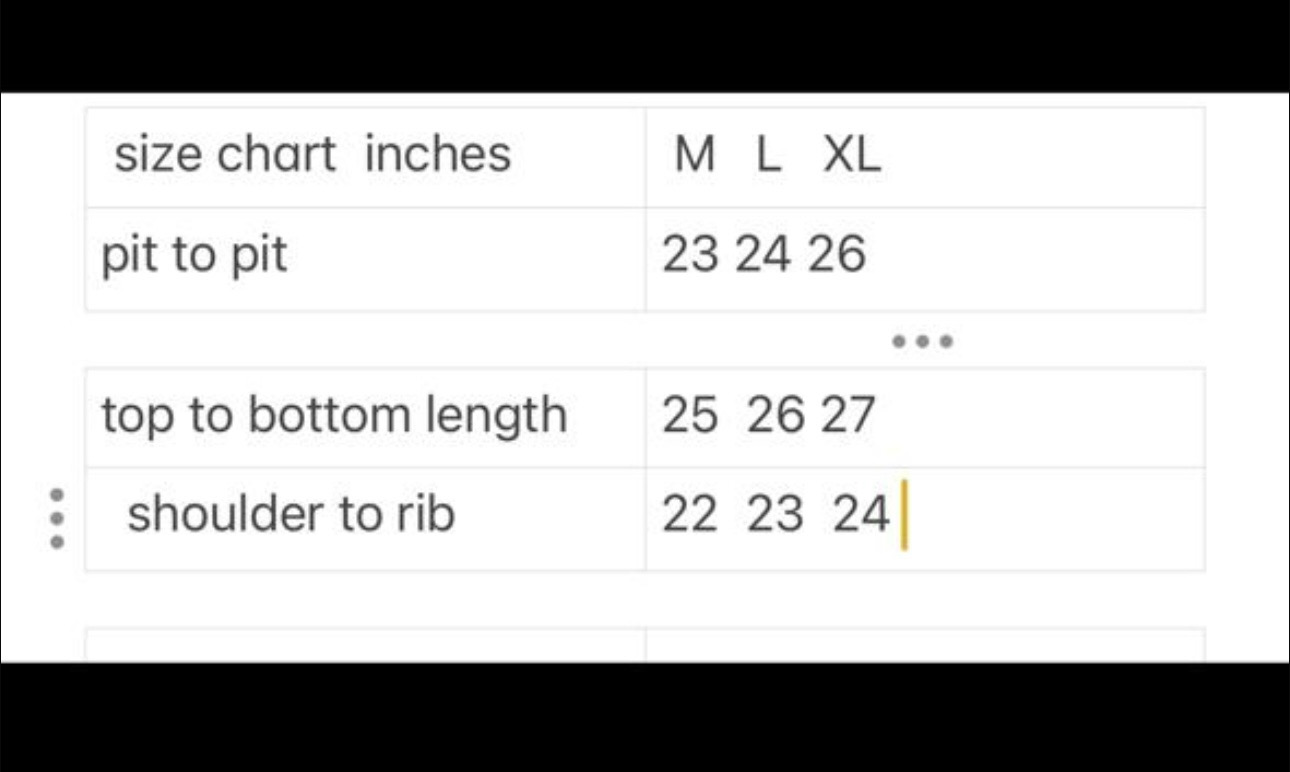Select the empty bottom-left table cell
1290x772 pixels.
click(365, 645)
